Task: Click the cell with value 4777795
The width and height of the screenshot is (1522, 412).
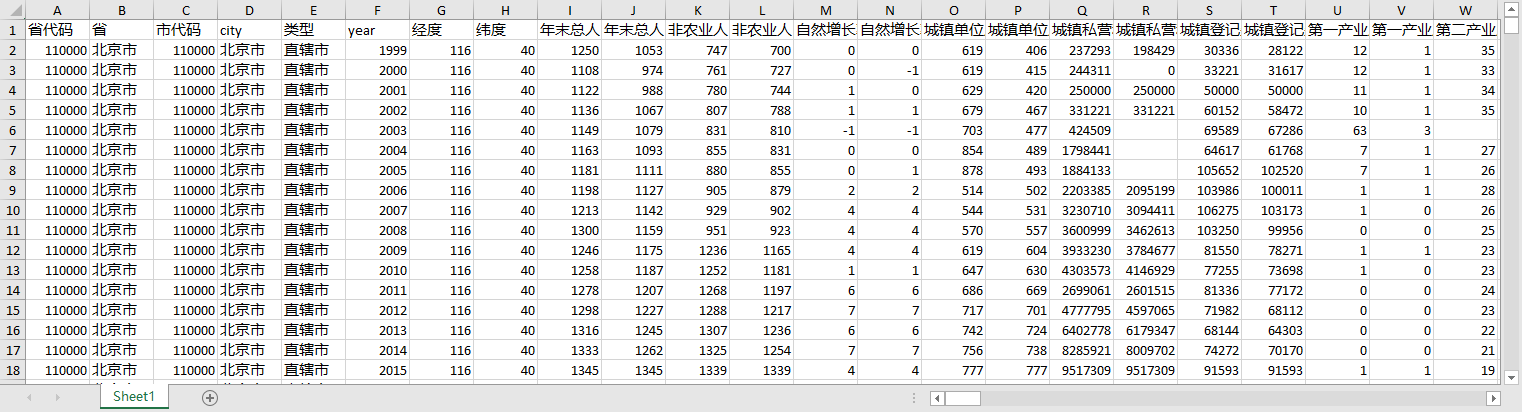Action: click(1081, 310)
